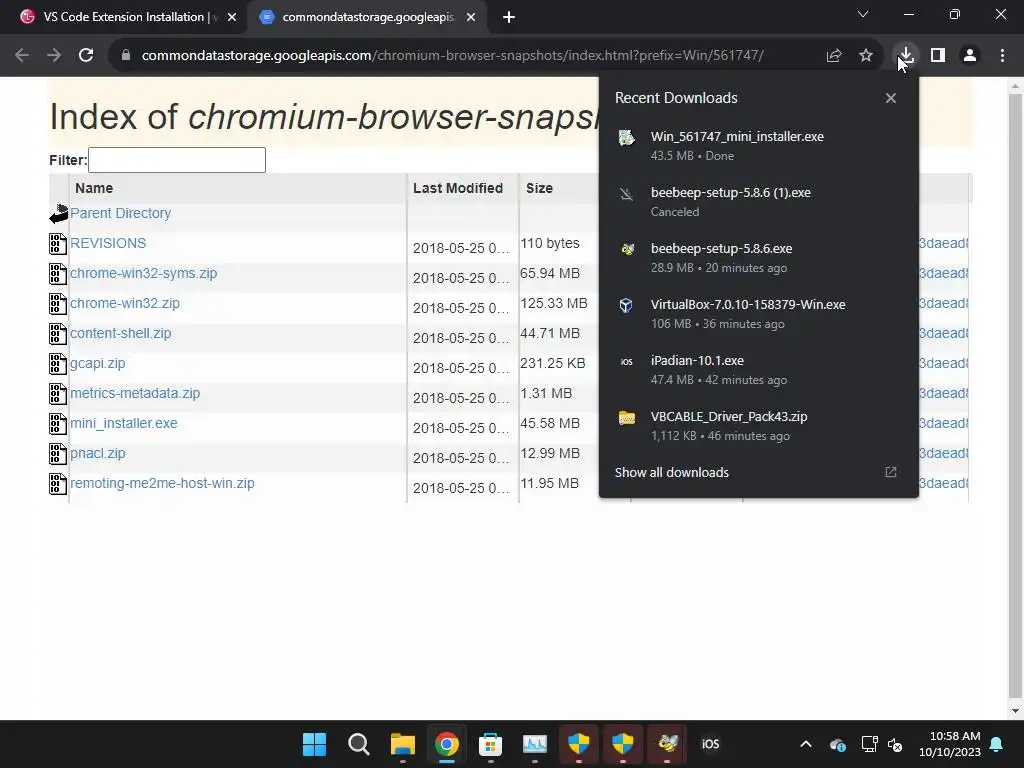Screen dimensions: 1024x768
Task: Open the REVISIONS link
Action: click(108, 243)
